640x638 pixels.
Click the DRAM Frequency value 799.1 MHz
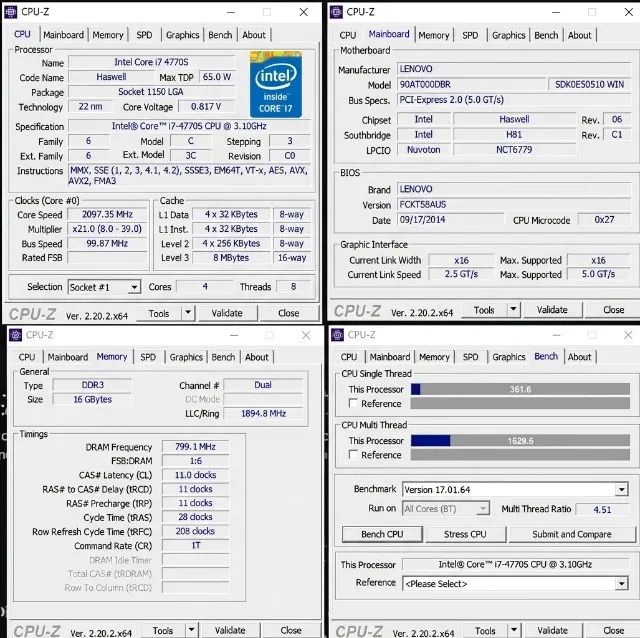click(196, 447)
